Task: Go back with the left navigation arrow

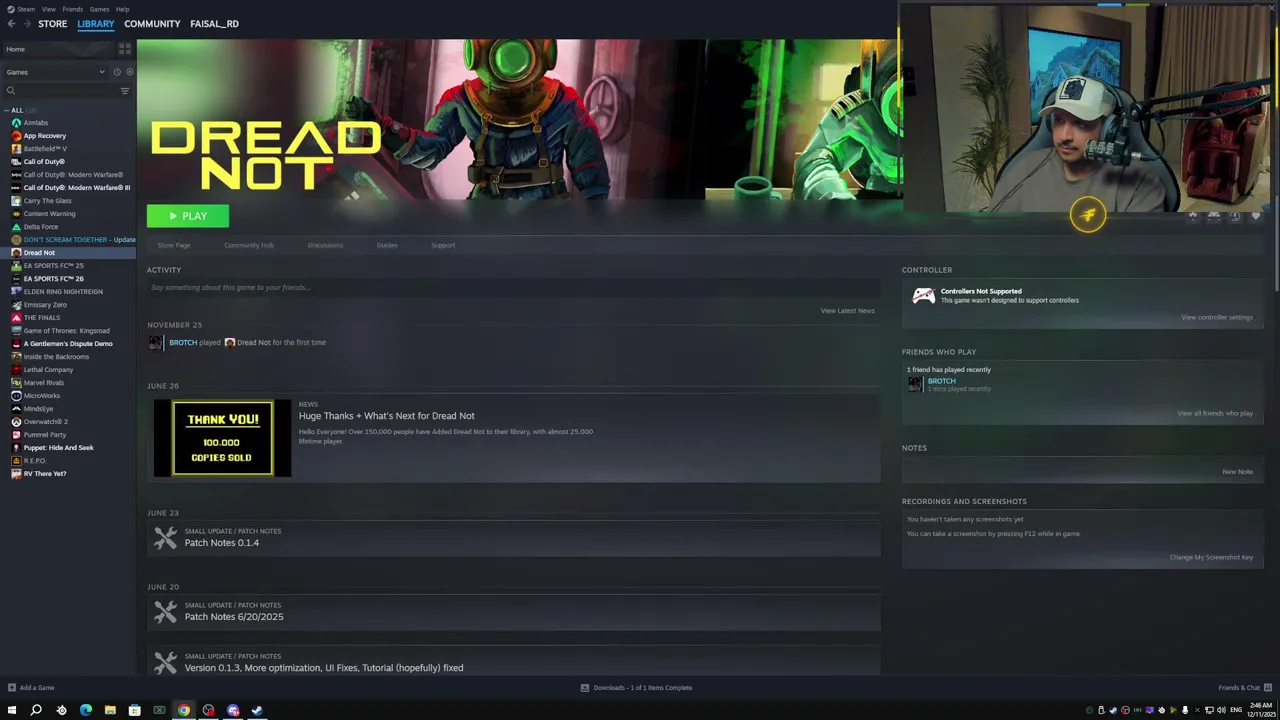Action: (11, 23)
